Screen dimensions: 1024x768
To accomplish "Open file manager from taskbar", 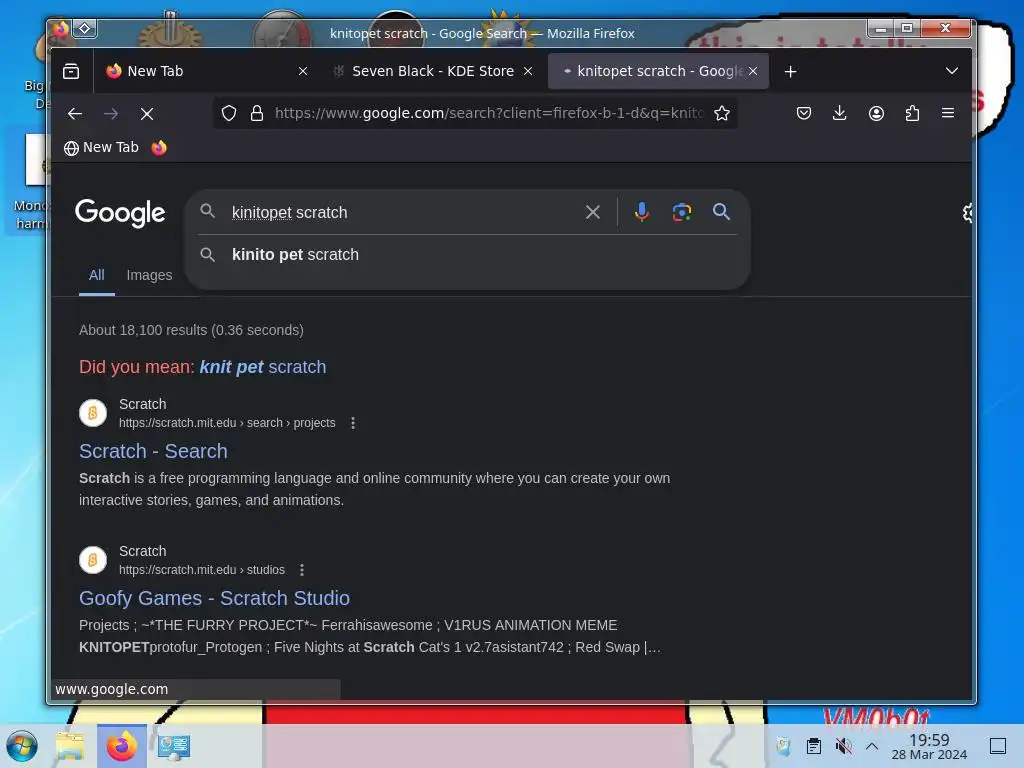I will 71,746.
